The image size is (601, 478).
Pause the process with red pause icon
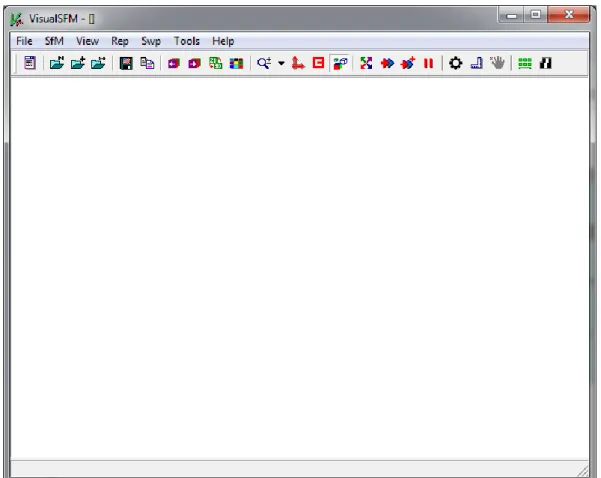(x=429, y=63)
